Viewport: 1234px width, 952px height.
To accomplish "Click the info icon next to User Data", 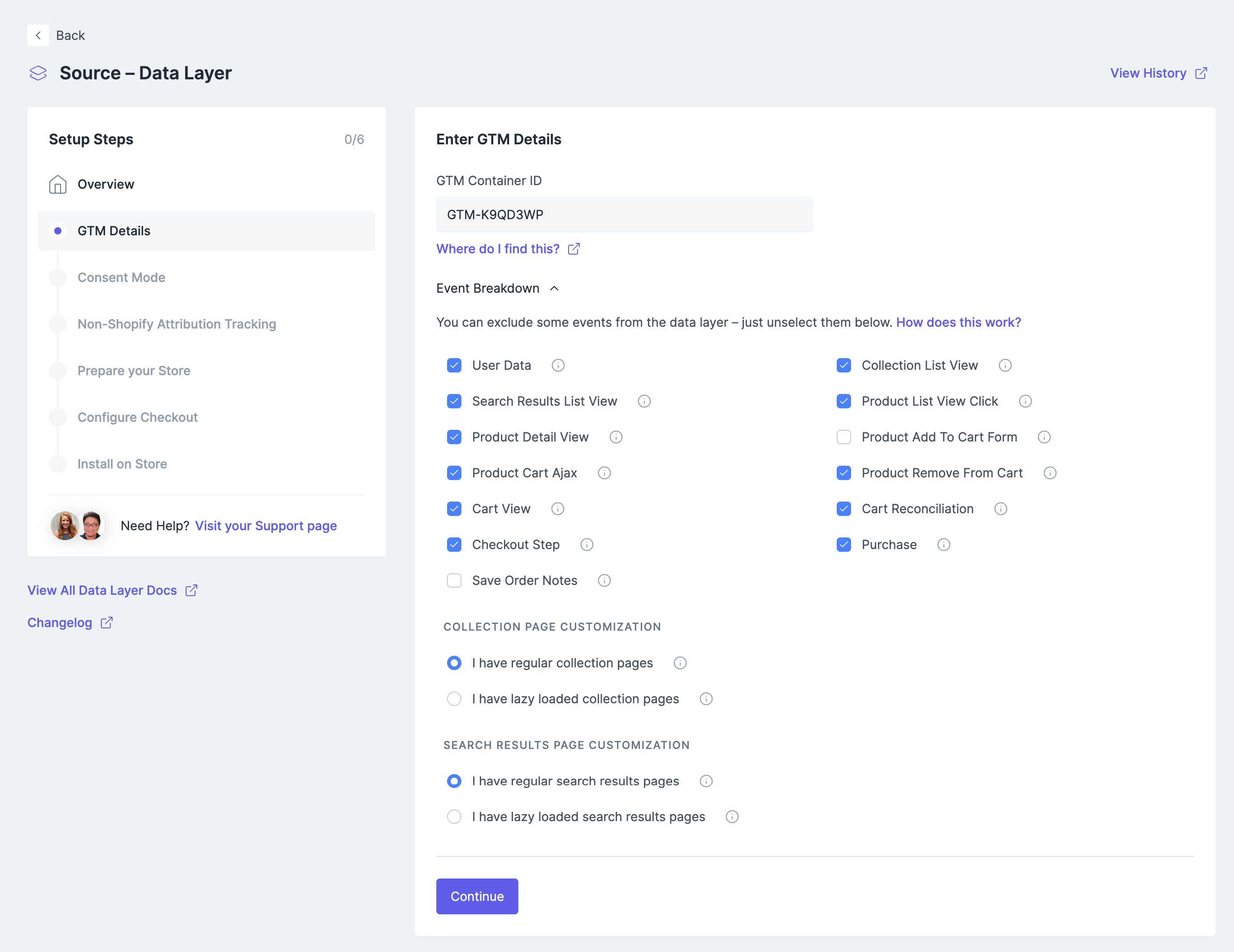I will pos(558,365).
